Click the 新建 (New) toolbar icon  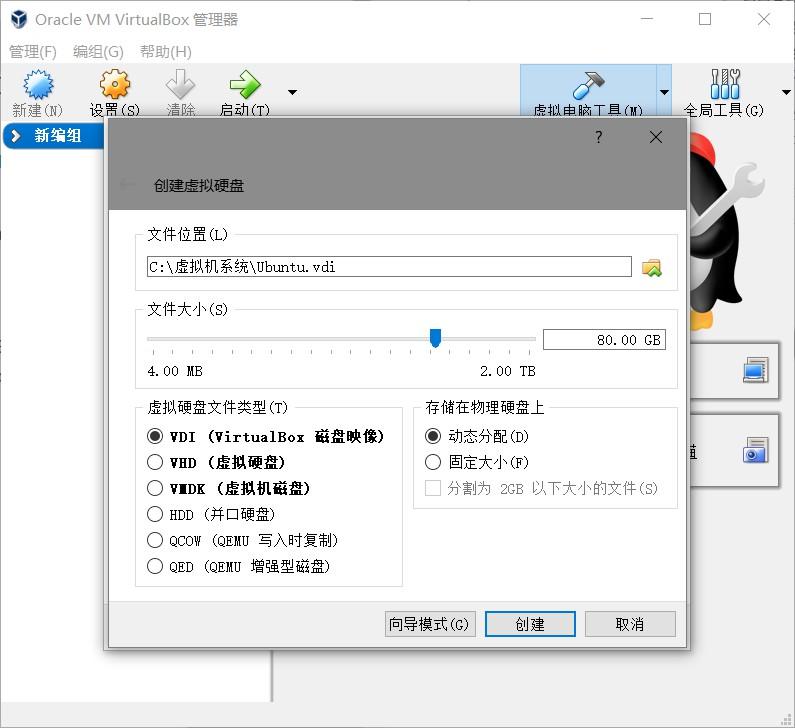tap(38, 84)
